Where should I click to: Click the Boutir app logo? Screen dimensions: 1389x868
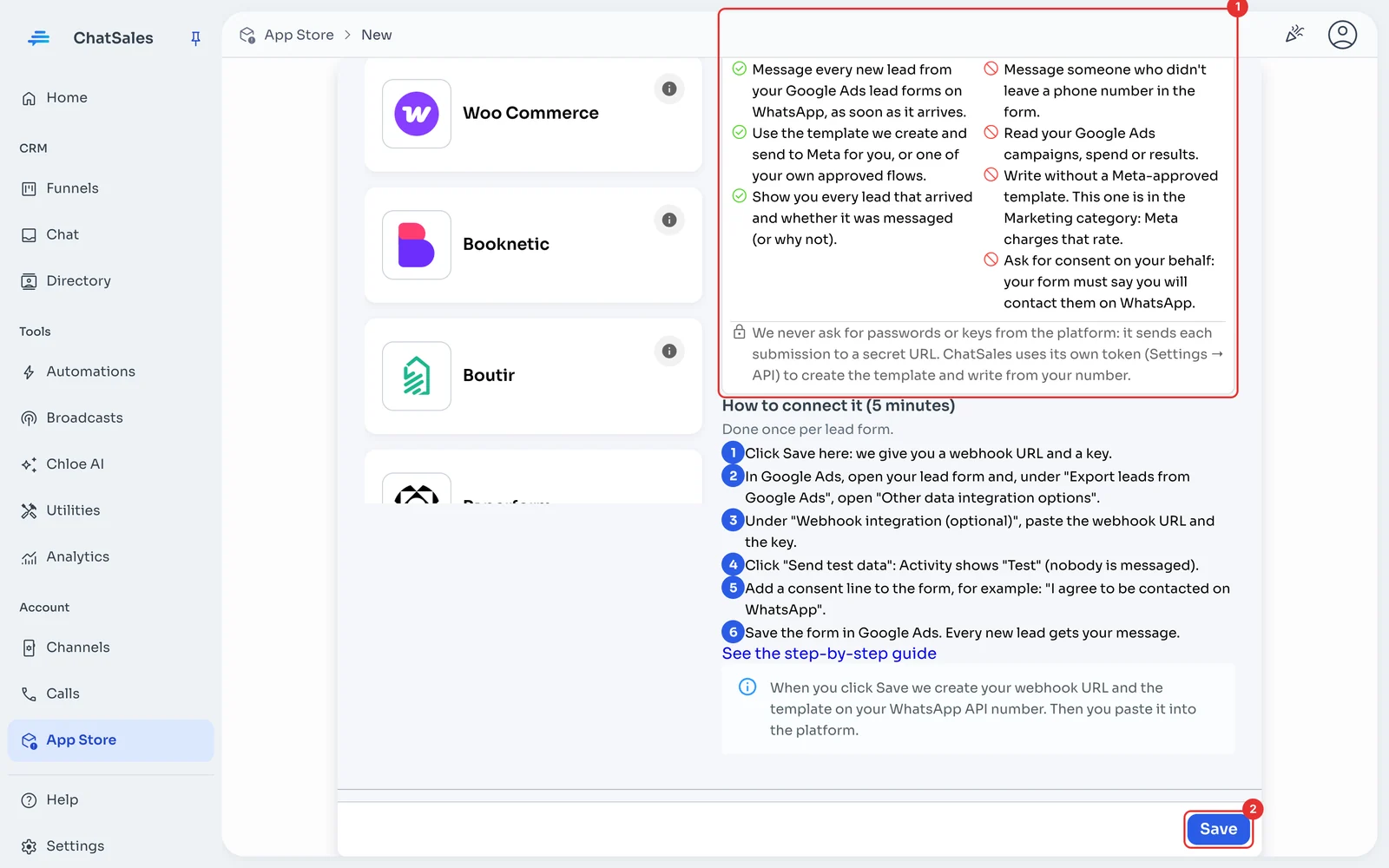pos(417,376)
